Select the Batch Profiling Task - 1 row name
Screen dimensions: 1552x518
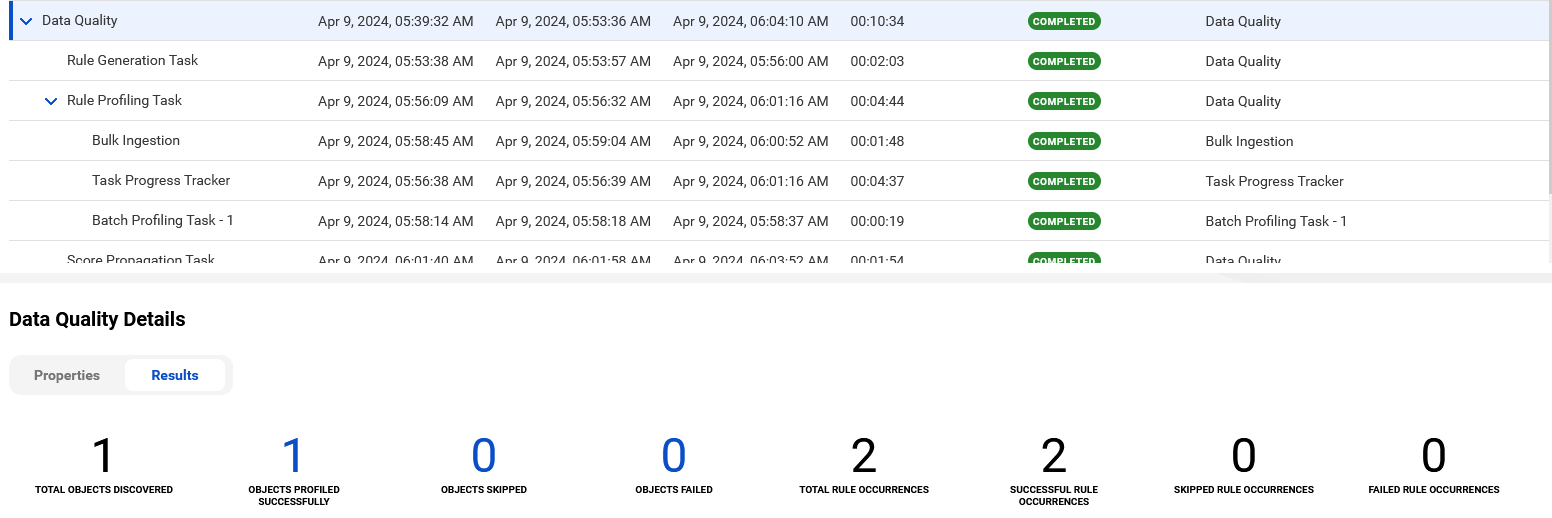click(163, 221)
